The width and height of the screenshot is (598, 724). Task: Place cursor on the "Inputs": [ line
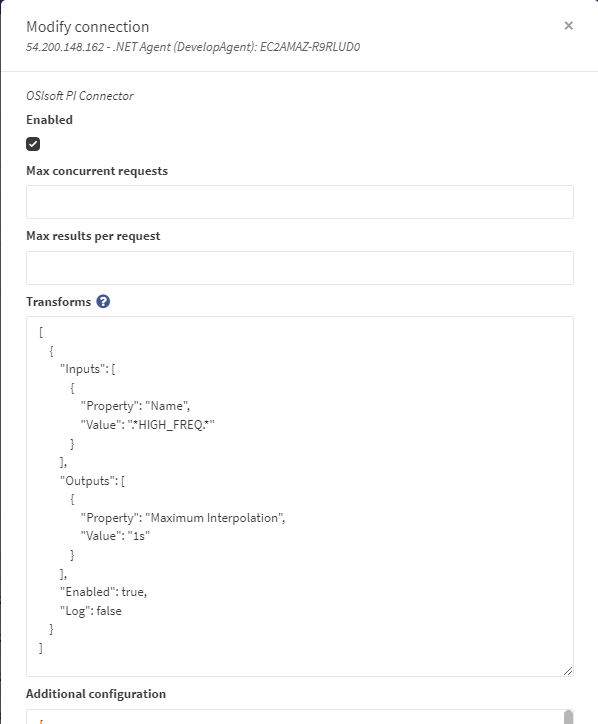tap(88, 369)
